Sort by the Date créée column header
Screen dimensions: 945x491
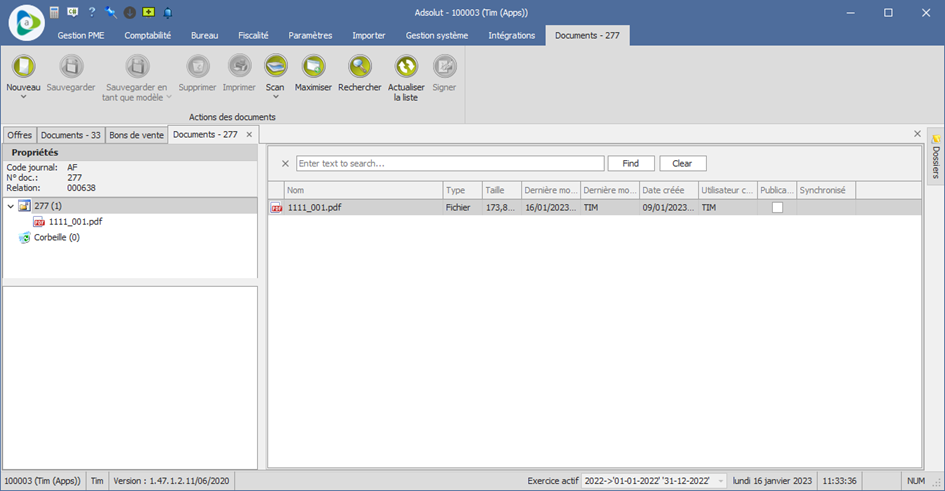point(669,190)
